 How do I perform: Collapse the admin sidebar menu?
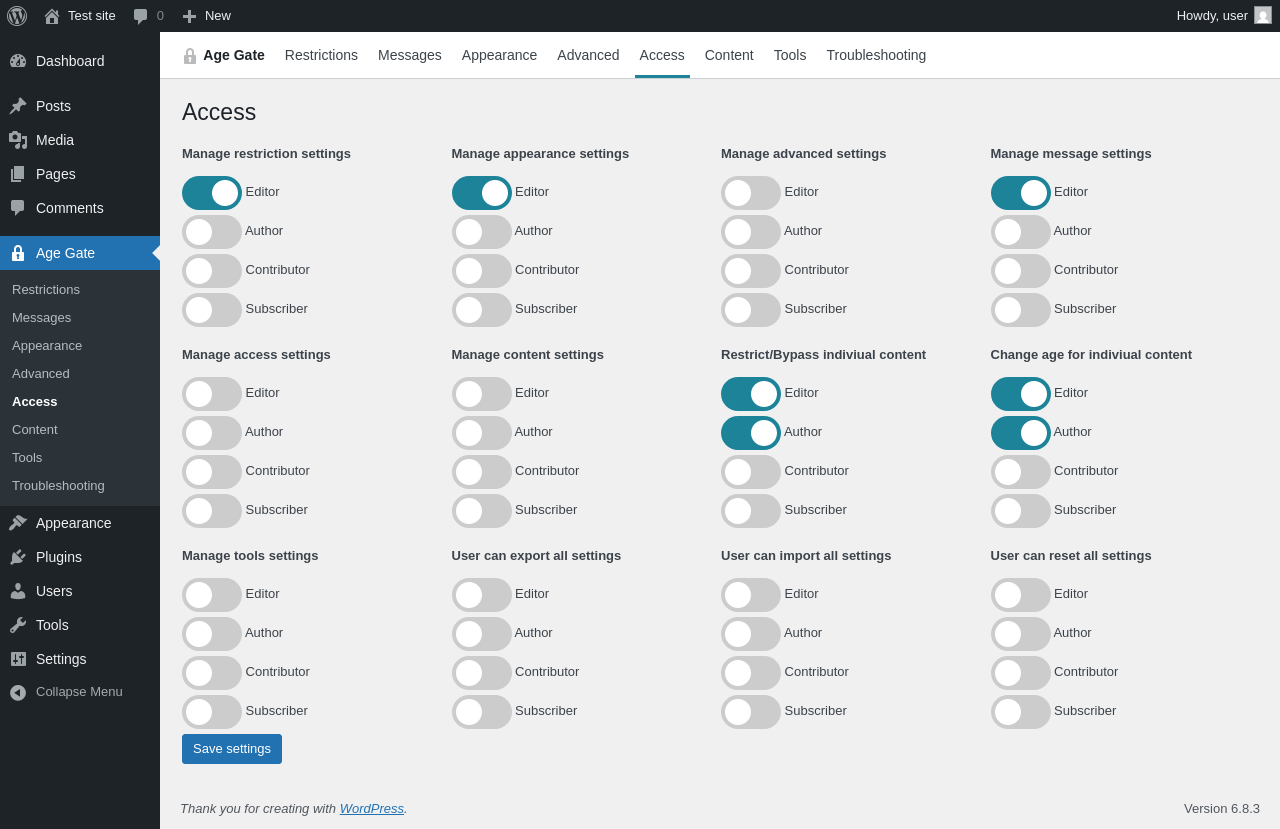point(80,692)
